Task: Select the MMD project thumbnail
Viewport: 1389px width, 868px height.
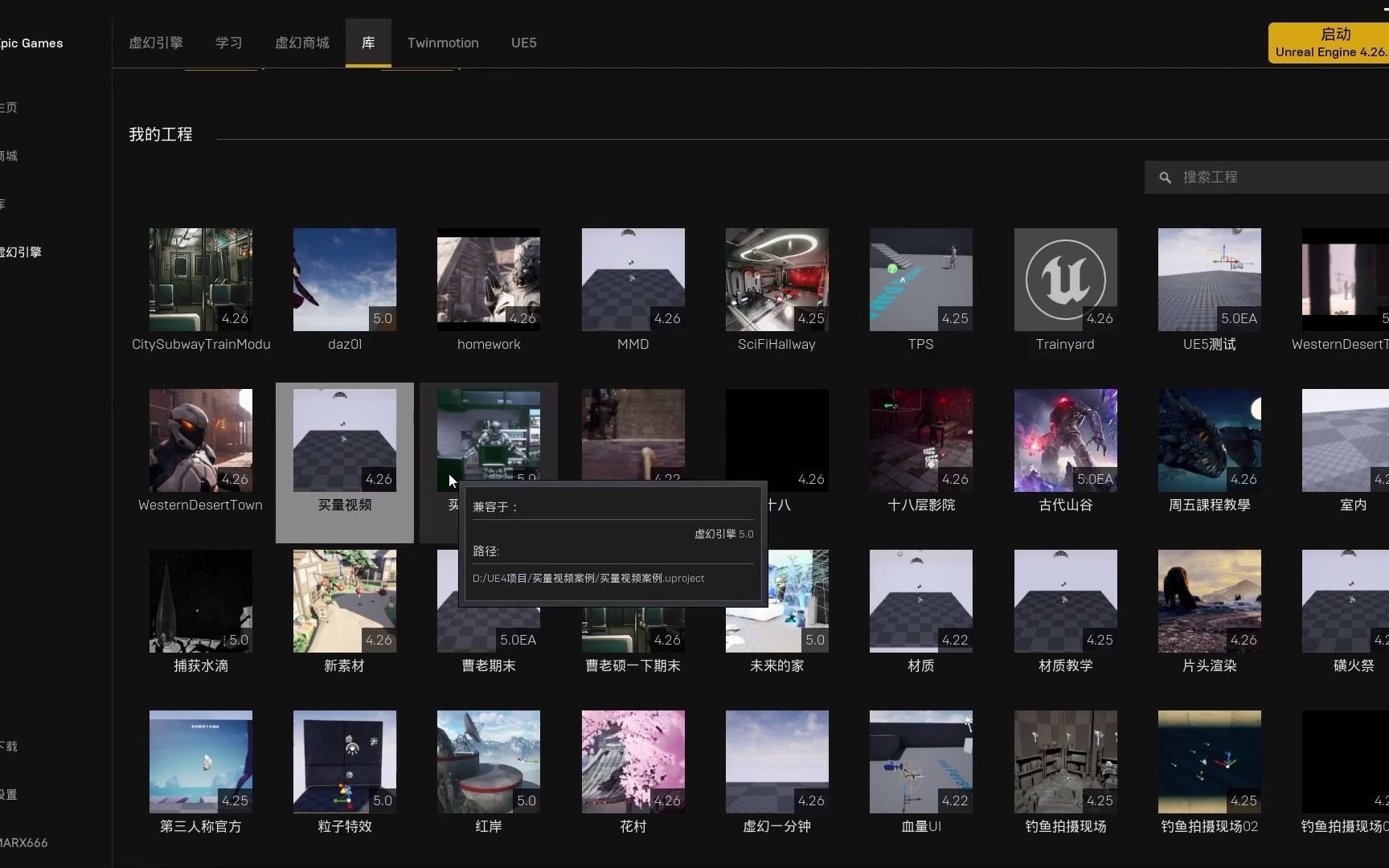Action: click(633, 280)
